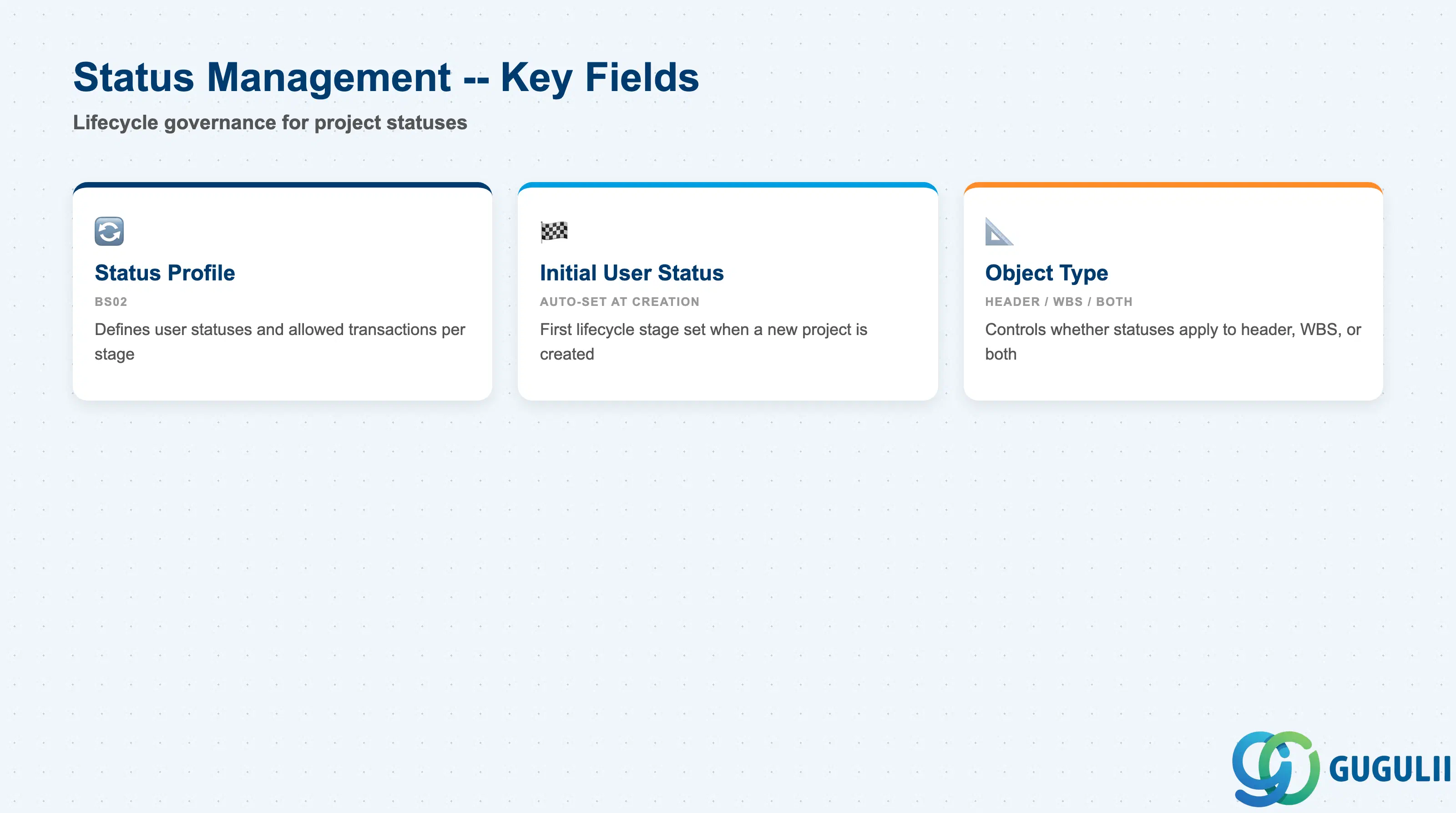Select the Initial User Status heading

[632, 273]
